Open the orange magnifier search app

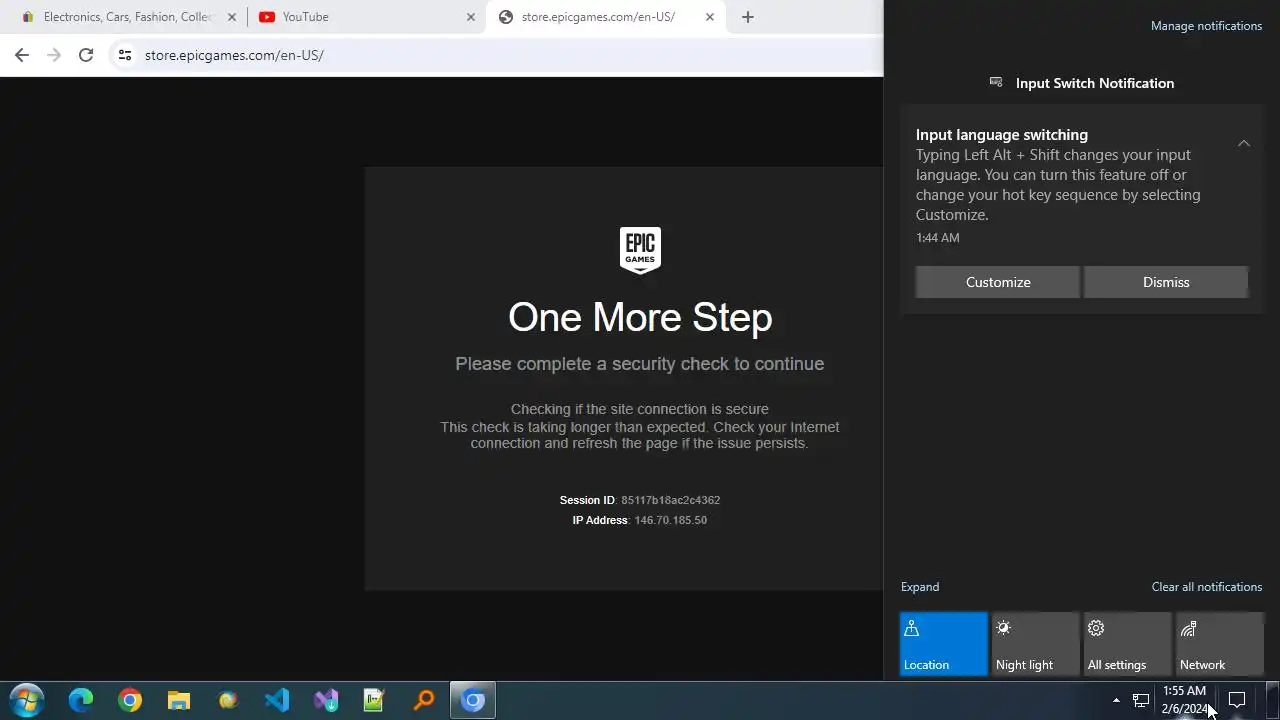point(424,700)
